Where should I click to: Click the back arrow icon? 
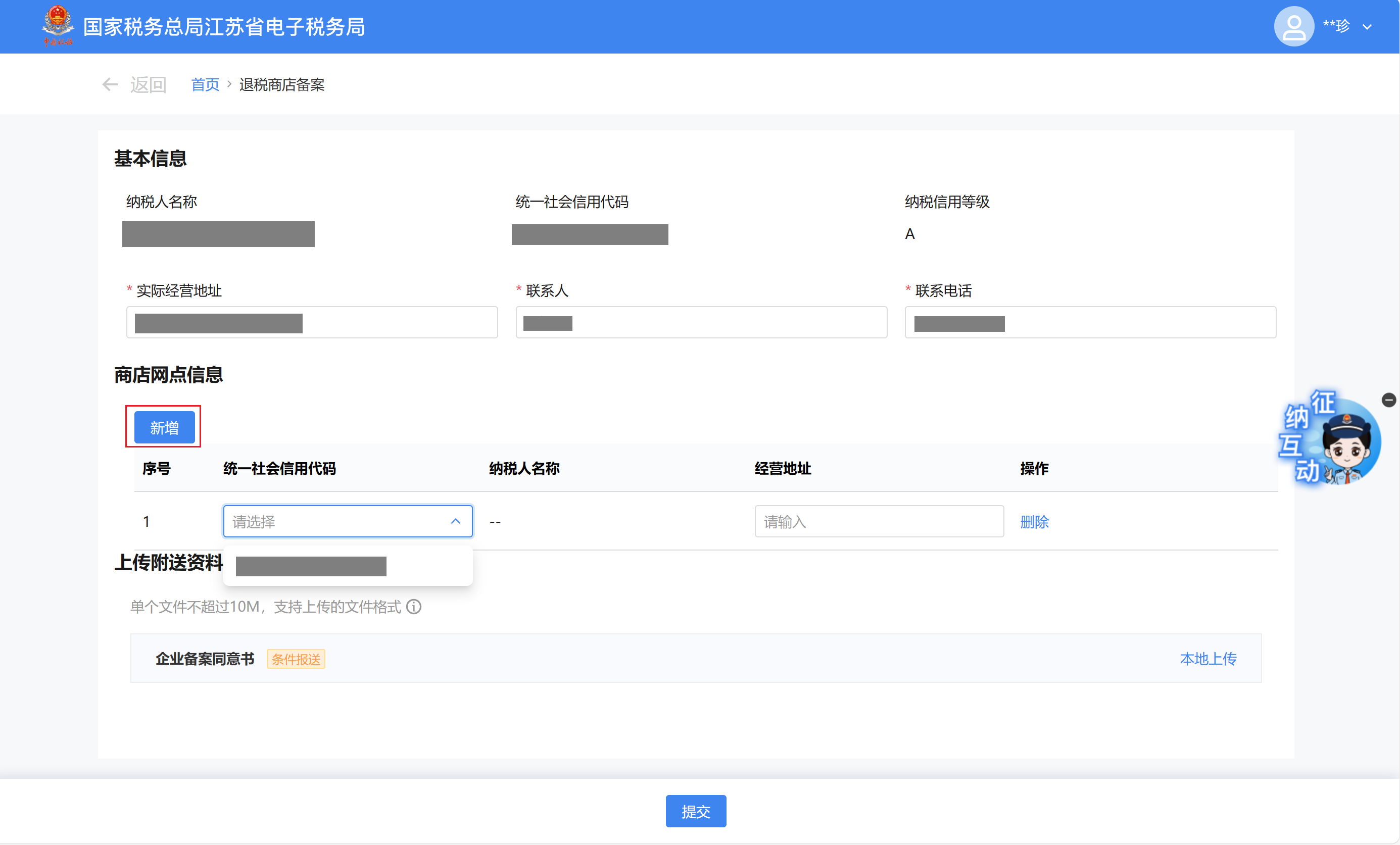pyautogui.click(x=110, y=85)
